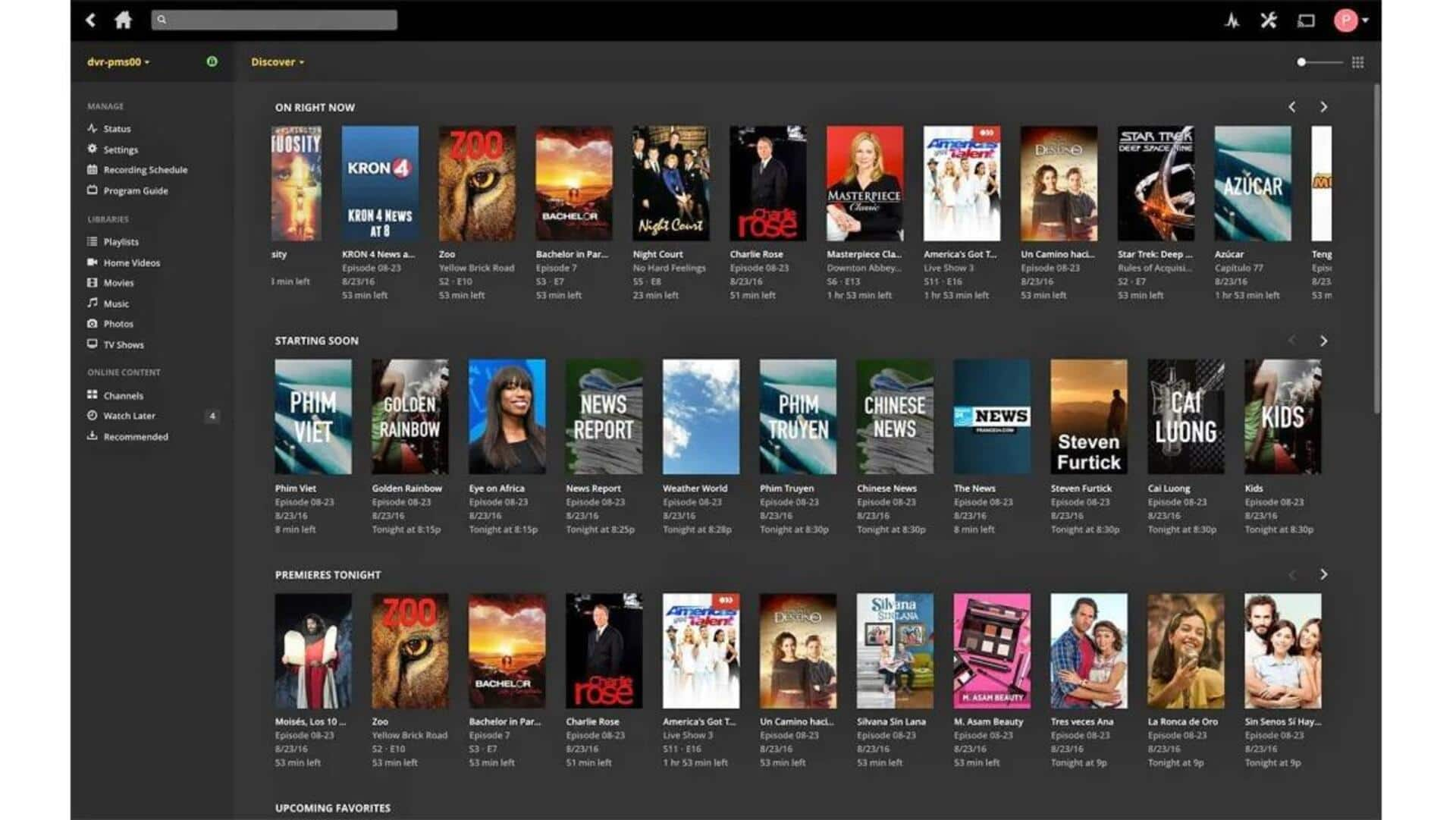Click the vertical page scrollbar
The width and height of the screenshot is (1456, 820).
point(1376,249)
